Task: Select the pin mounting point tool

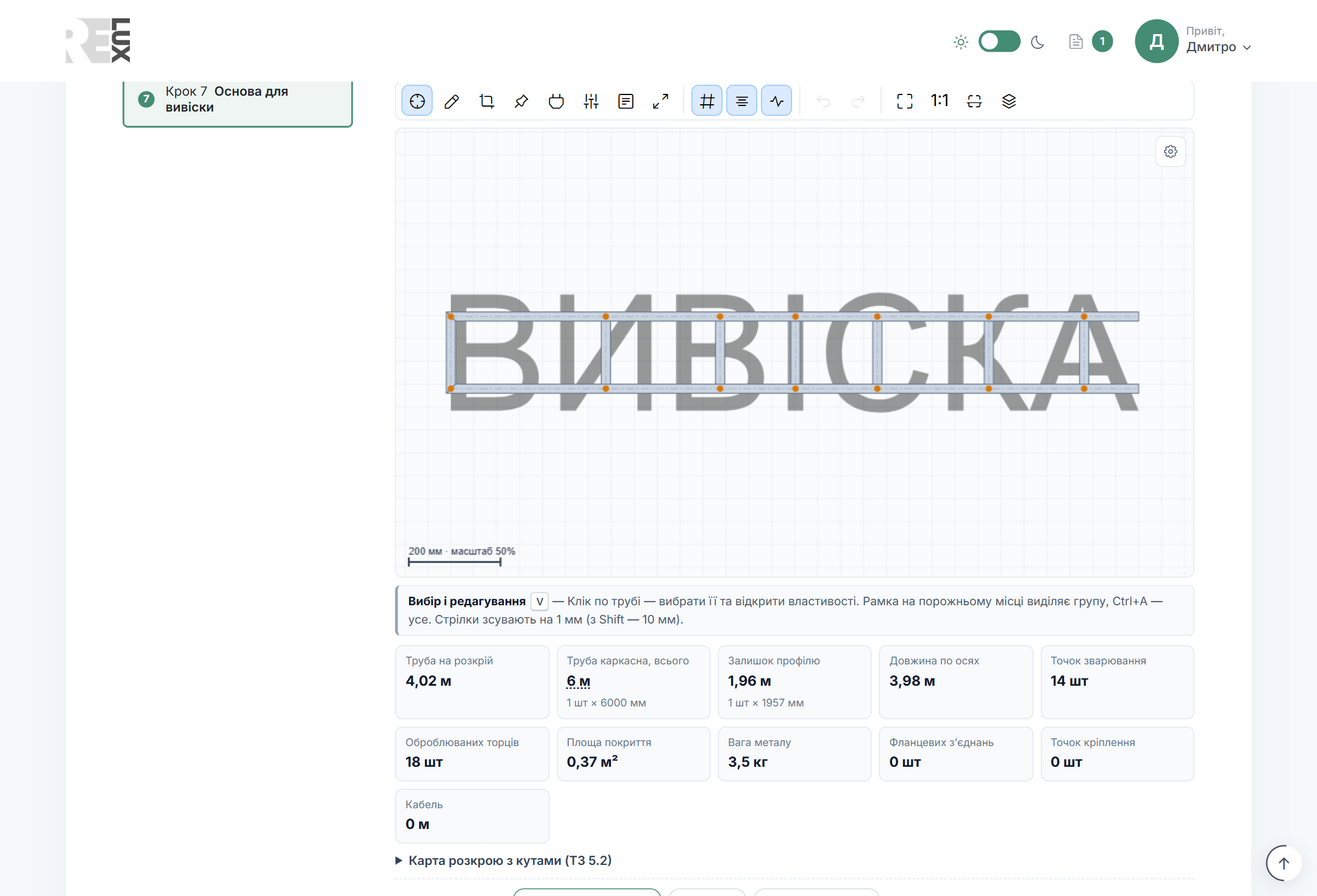Action: [x=521, y=101]
